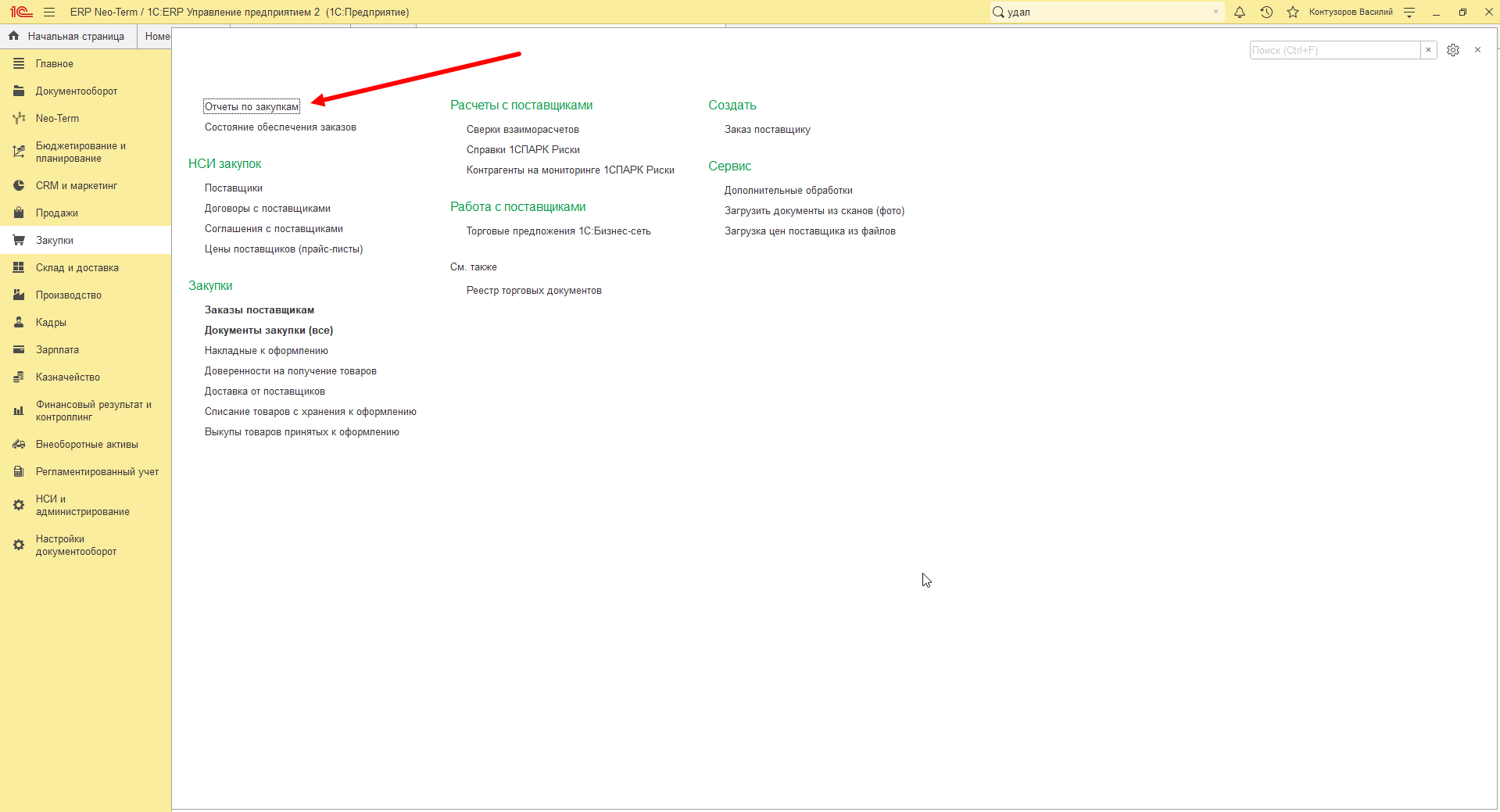Open the gear settings for menu page
This screenshot has width=1500, height=812.
tap(1453, 50)
